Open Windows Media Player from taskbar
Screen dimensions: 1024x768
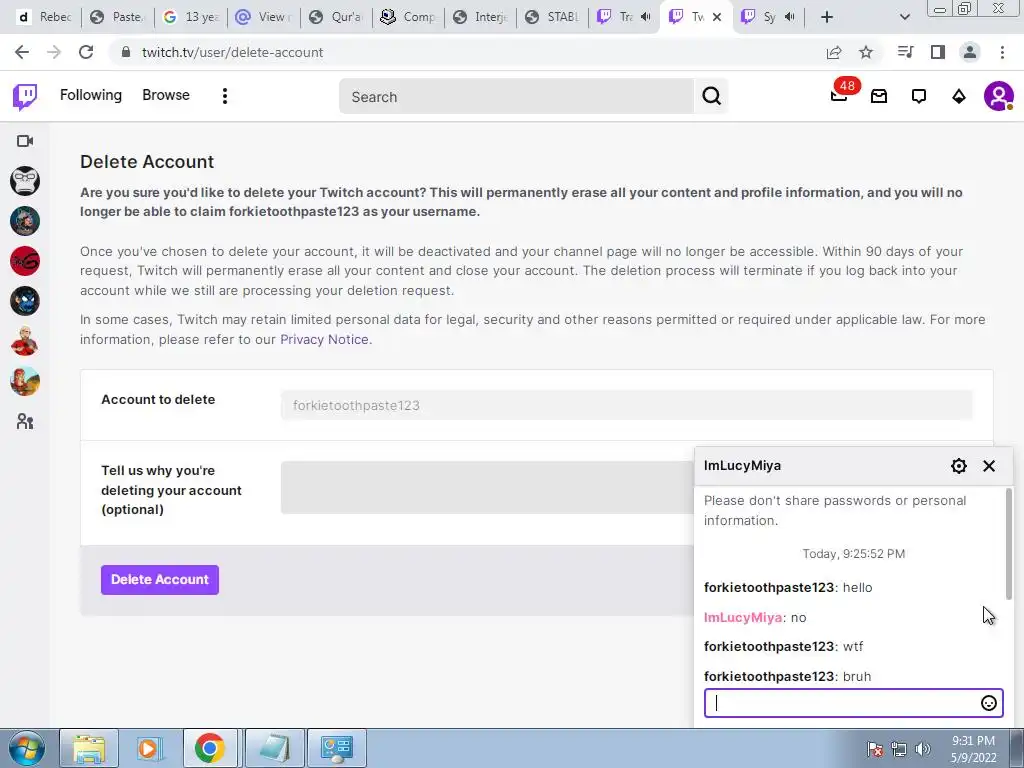tap(148, 748)
